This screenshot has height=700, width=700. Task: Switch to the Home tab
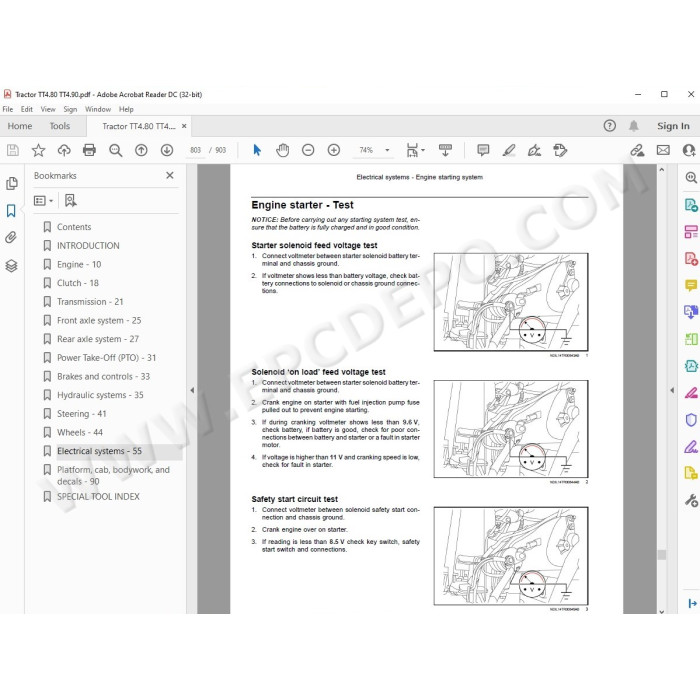20,126
